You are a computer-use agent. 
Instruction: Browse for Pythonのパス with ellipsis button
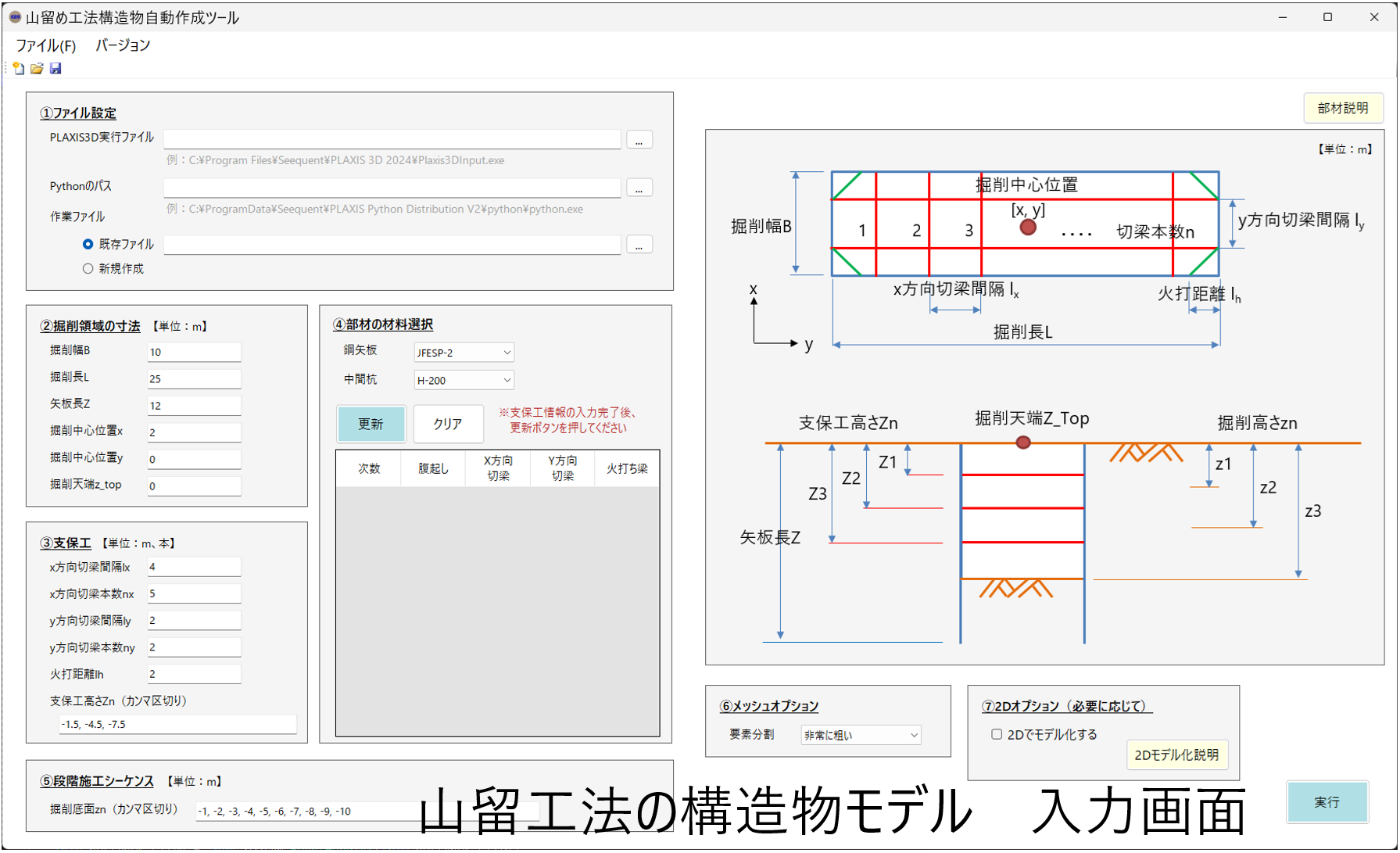coord(639,188)
